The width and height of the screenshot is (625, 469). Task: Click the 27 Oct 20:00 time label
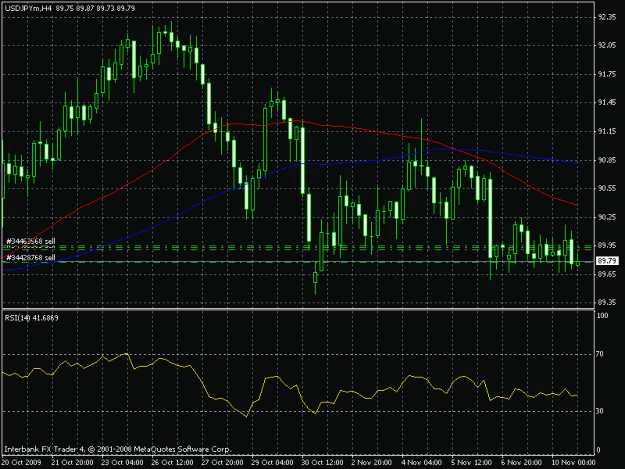222,463
